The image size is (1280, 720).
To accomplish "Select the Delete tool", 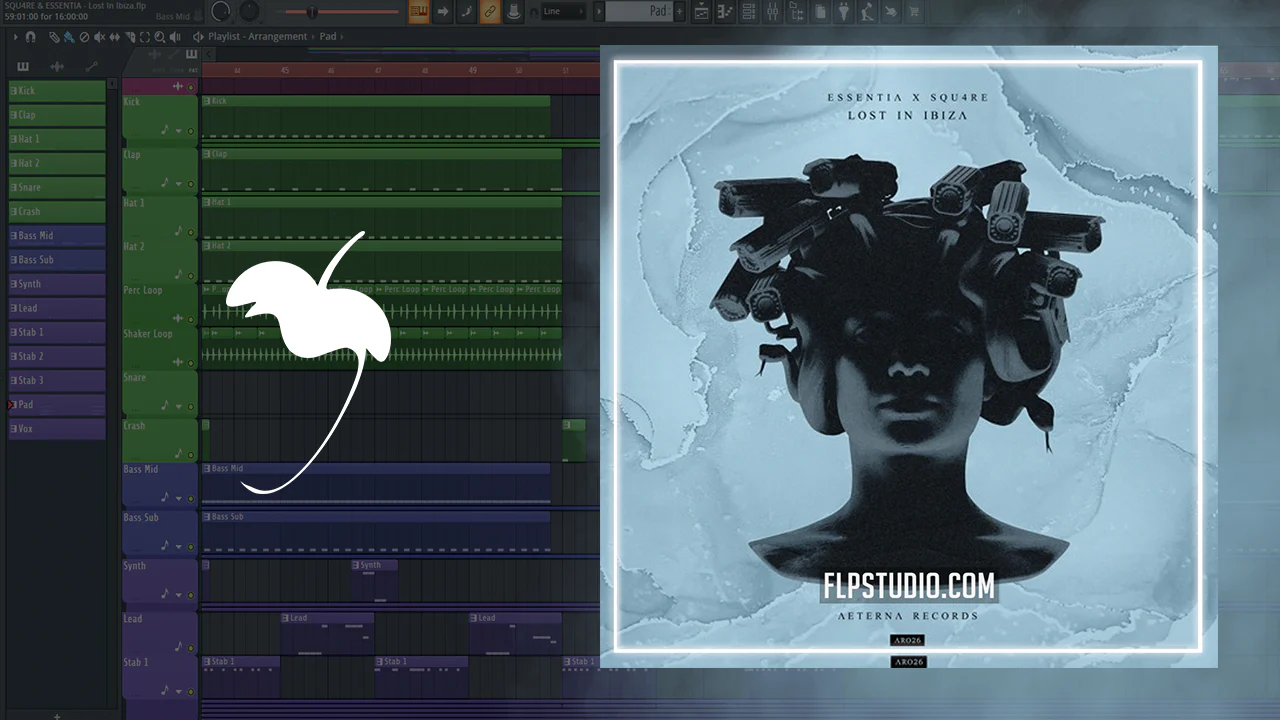I will coord(84,37).
